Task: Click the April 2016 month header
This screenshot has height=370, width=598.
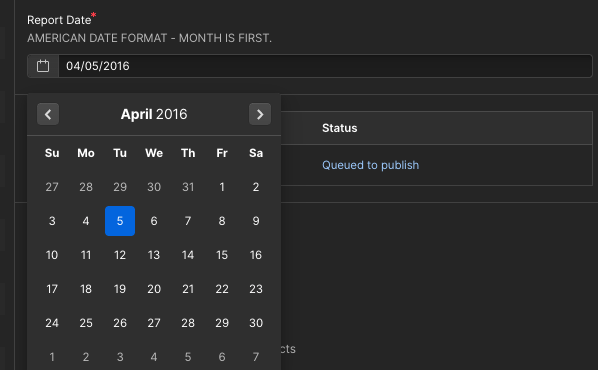Action: pos(154,114)
